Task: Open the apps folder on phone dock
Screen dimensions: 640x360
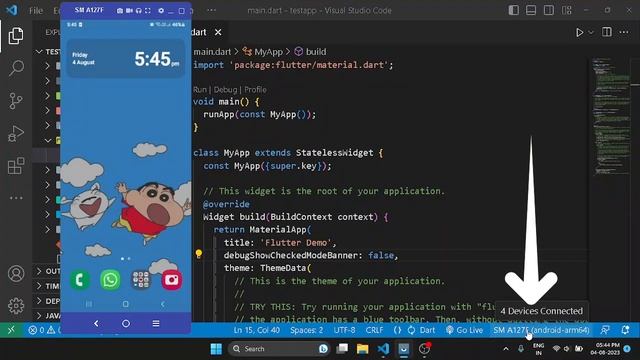Action: (141, 280)
